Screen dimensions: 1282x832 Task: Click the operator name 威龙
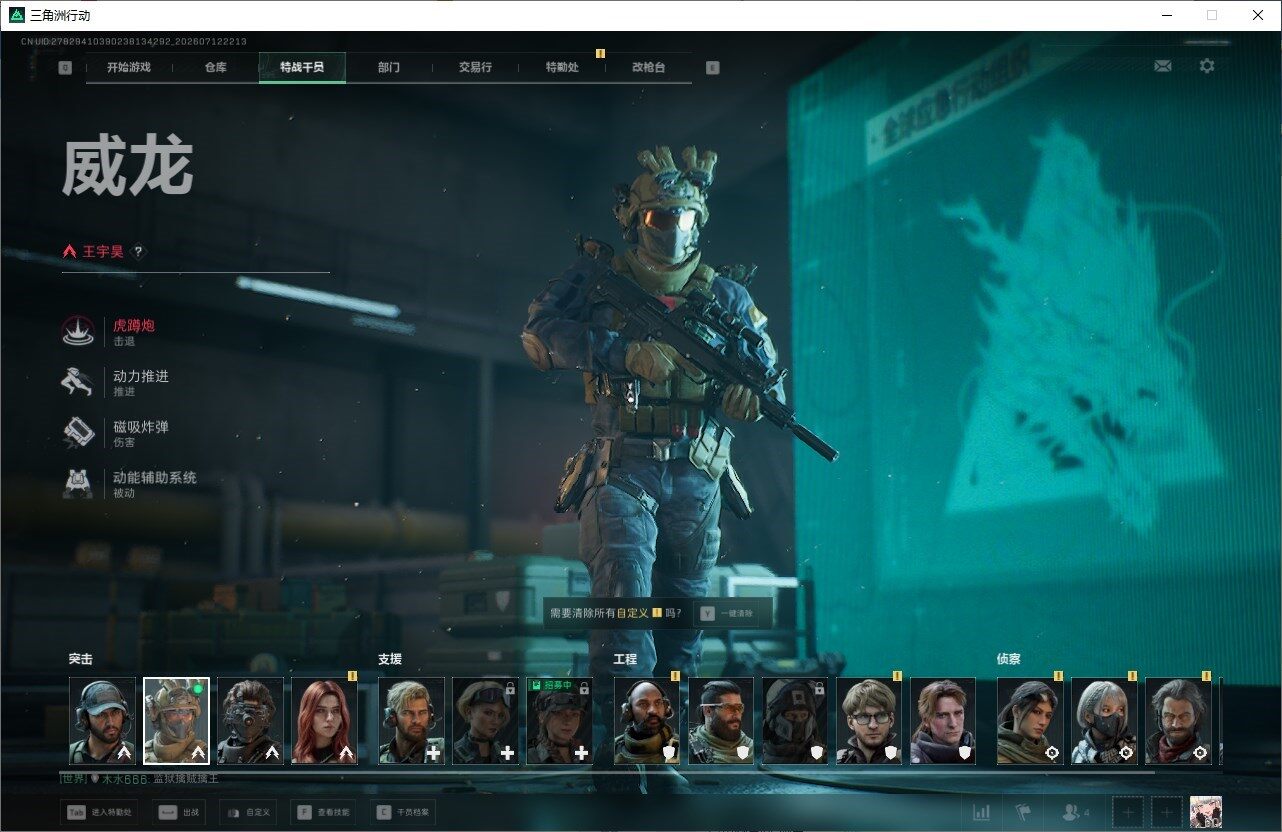click(x=127, y=166)
